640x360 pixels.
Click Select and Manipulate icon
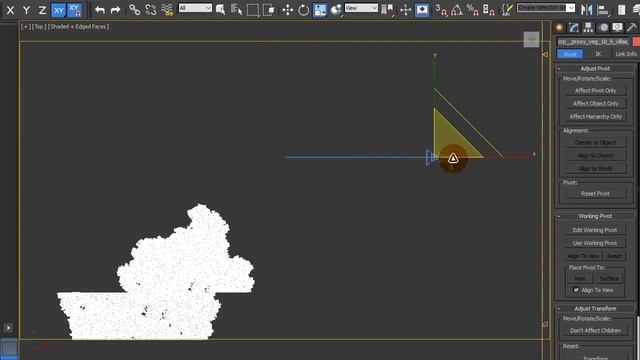point(405,10)
